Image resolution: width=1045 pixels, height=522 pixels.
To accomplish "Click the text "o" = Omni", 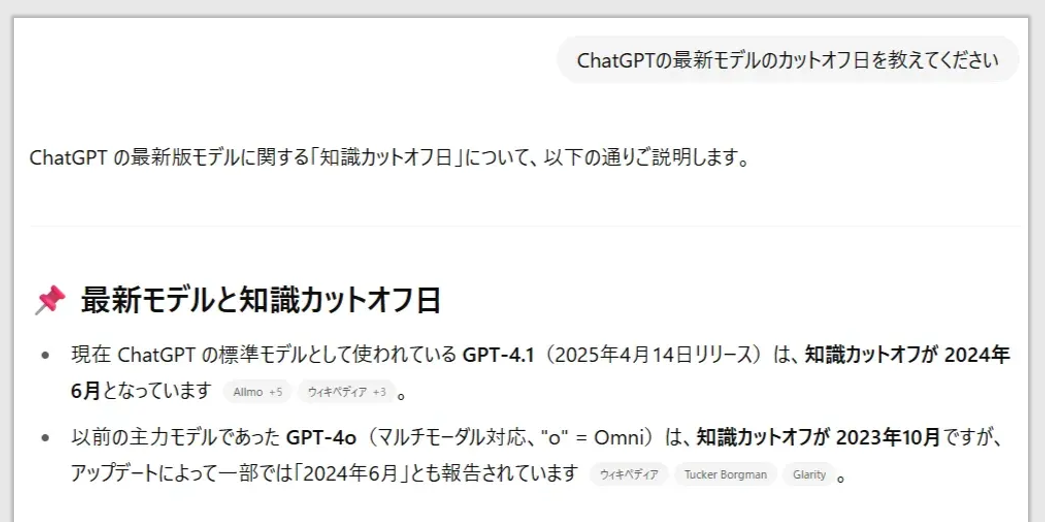I will coord(594,438).
